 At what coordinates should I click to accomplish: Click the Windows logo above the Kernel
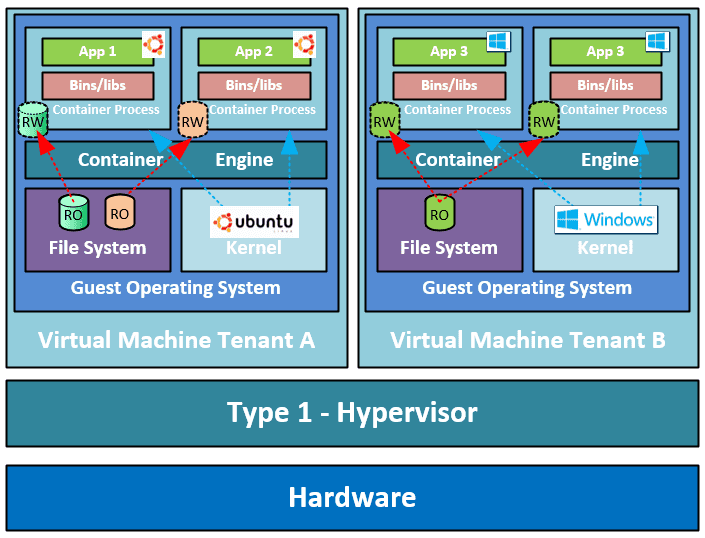tap(606, 219)
